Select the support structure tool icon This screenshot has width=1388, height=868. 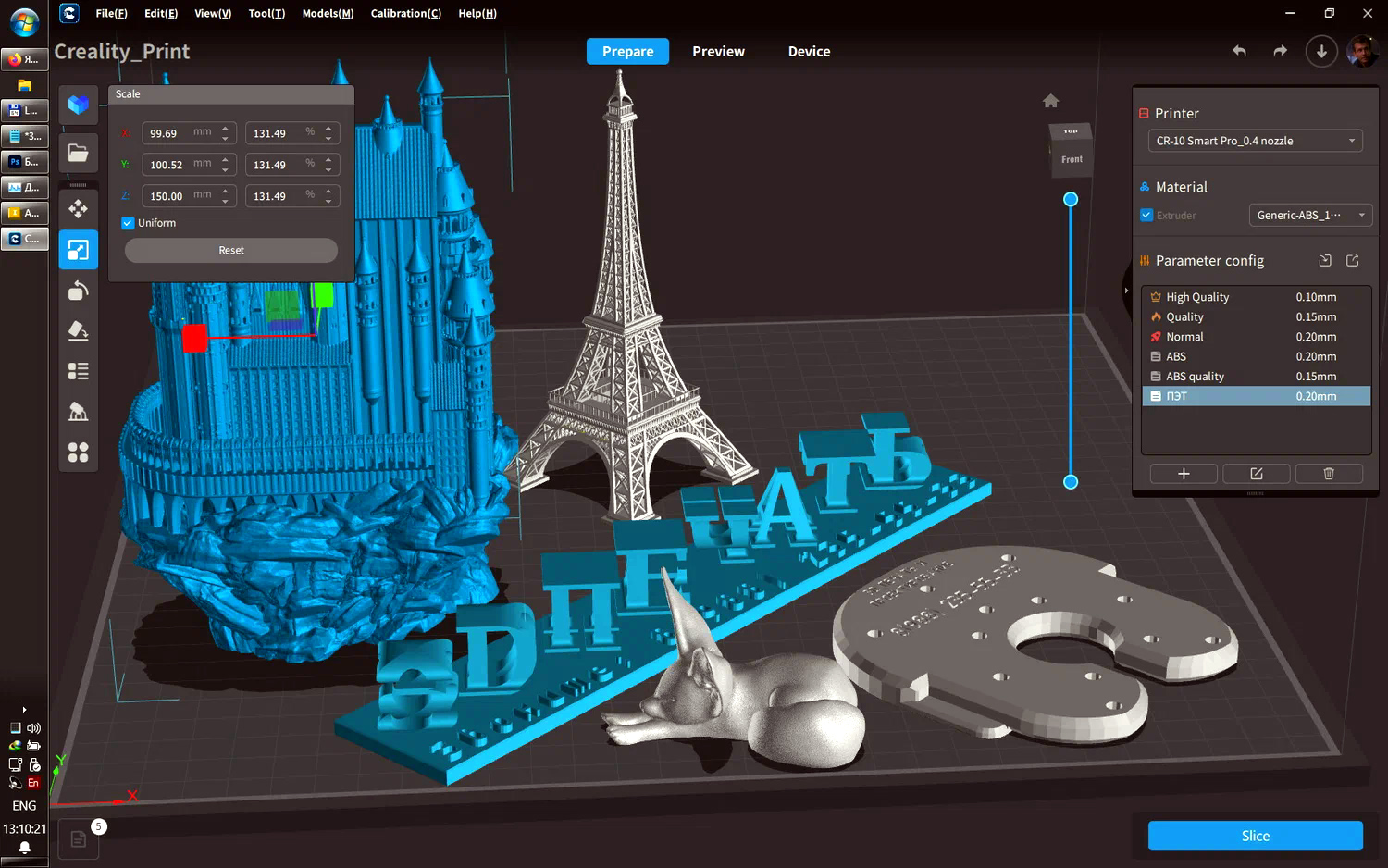pos(79,412)
